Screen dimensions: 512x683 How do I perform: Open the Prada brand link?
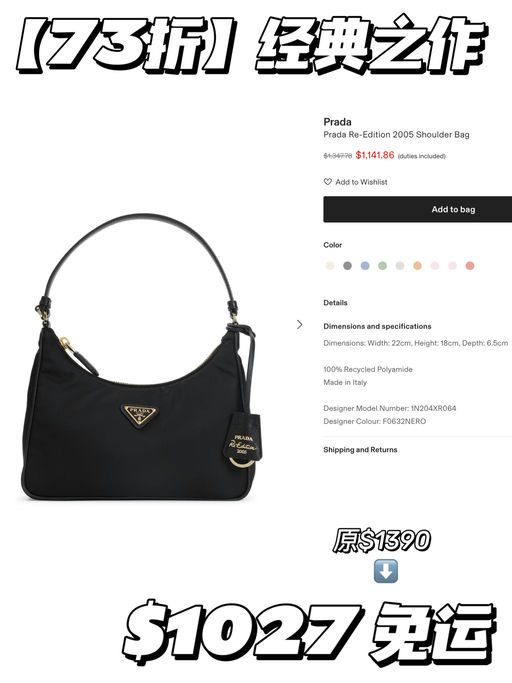click(337, 122)
